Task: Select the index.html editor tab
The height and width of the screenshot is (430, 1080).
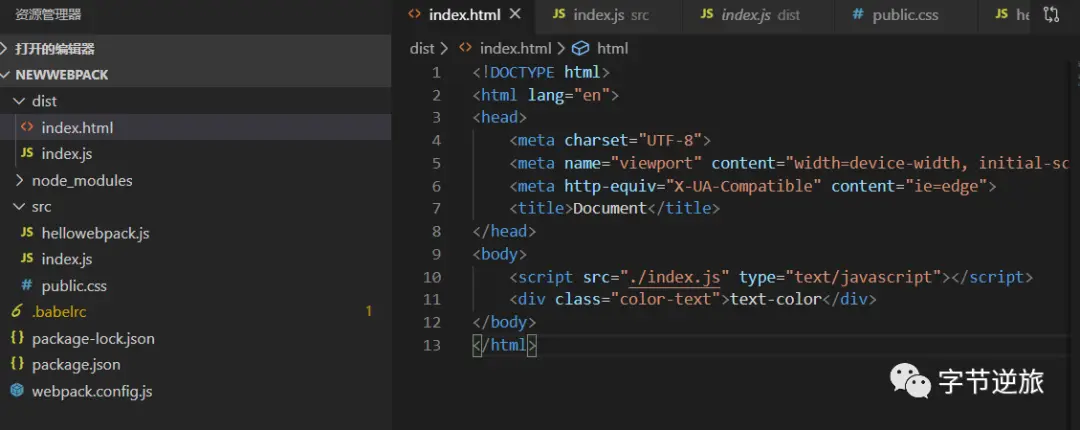Action: pos(464,15)
